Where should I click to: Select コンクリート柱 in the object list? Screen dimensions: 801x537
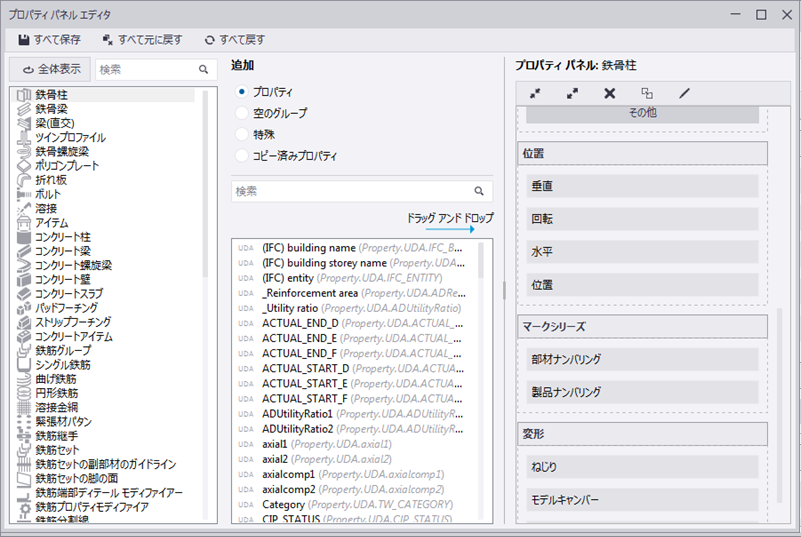63,237
